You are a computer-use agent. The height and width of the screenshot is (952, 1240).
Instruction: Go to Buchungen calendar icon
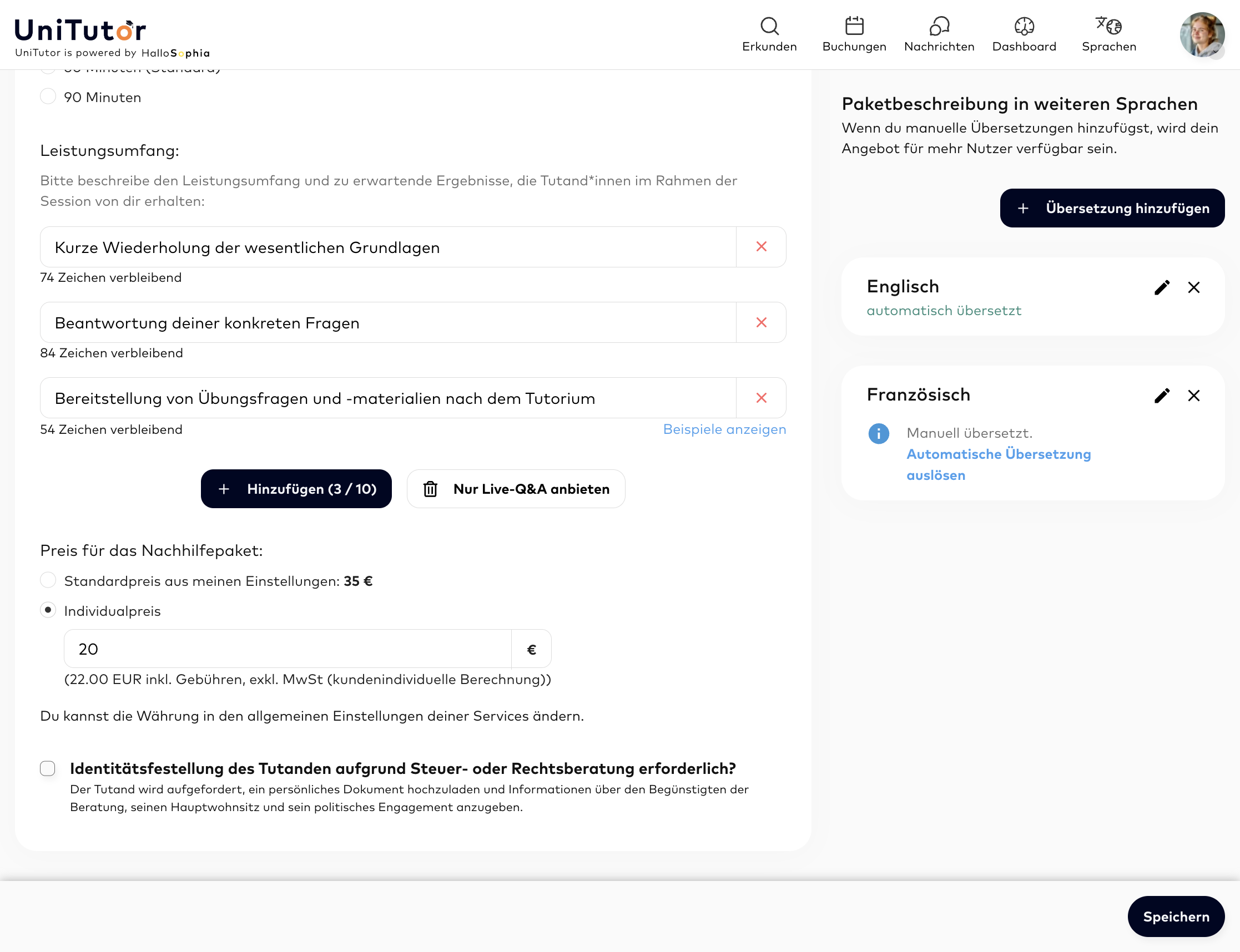(854, 26)
